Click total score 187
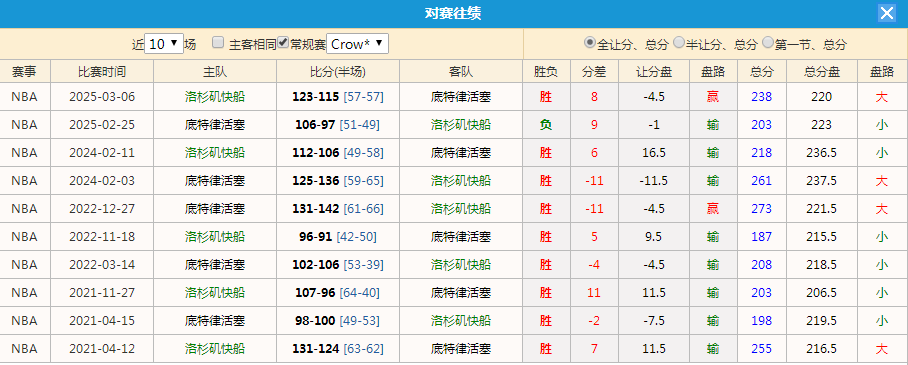The image size is (908, 365). coord(761,236)
